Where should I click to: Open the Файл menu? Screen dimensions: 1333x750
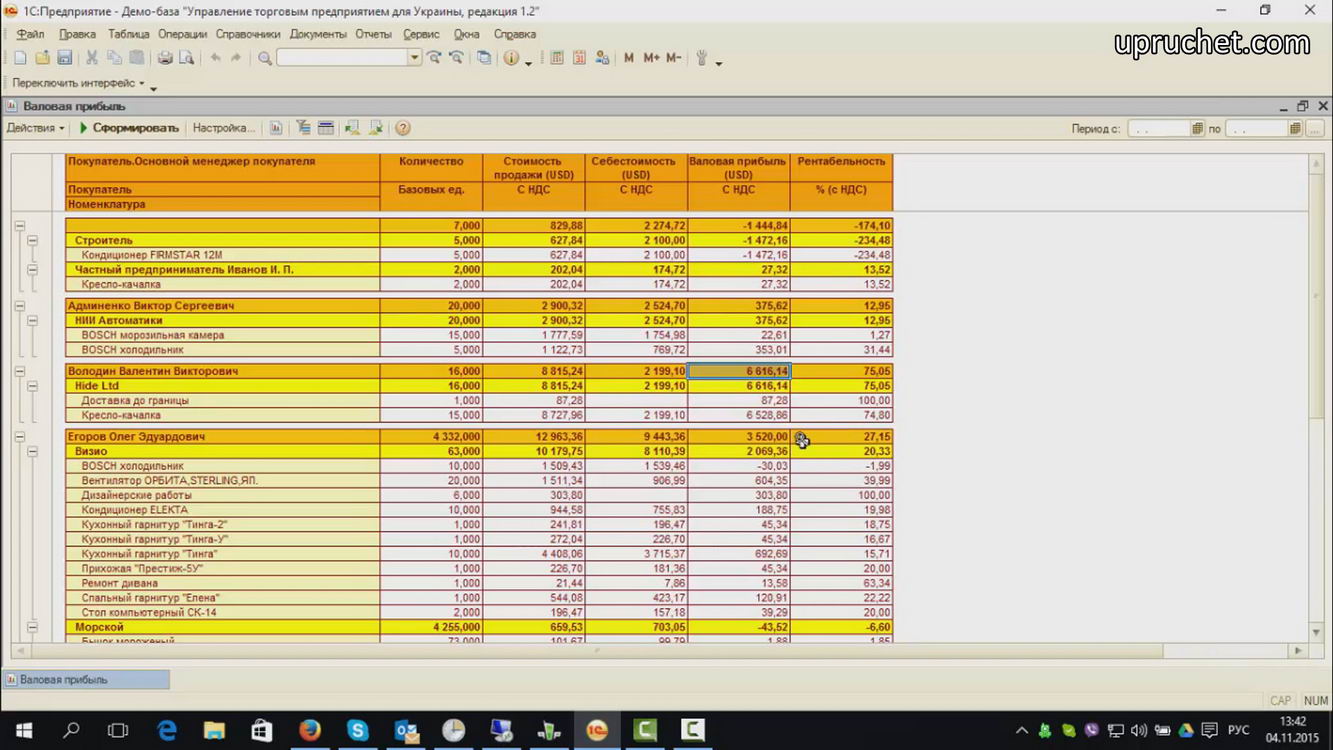[x=30, y=34]
